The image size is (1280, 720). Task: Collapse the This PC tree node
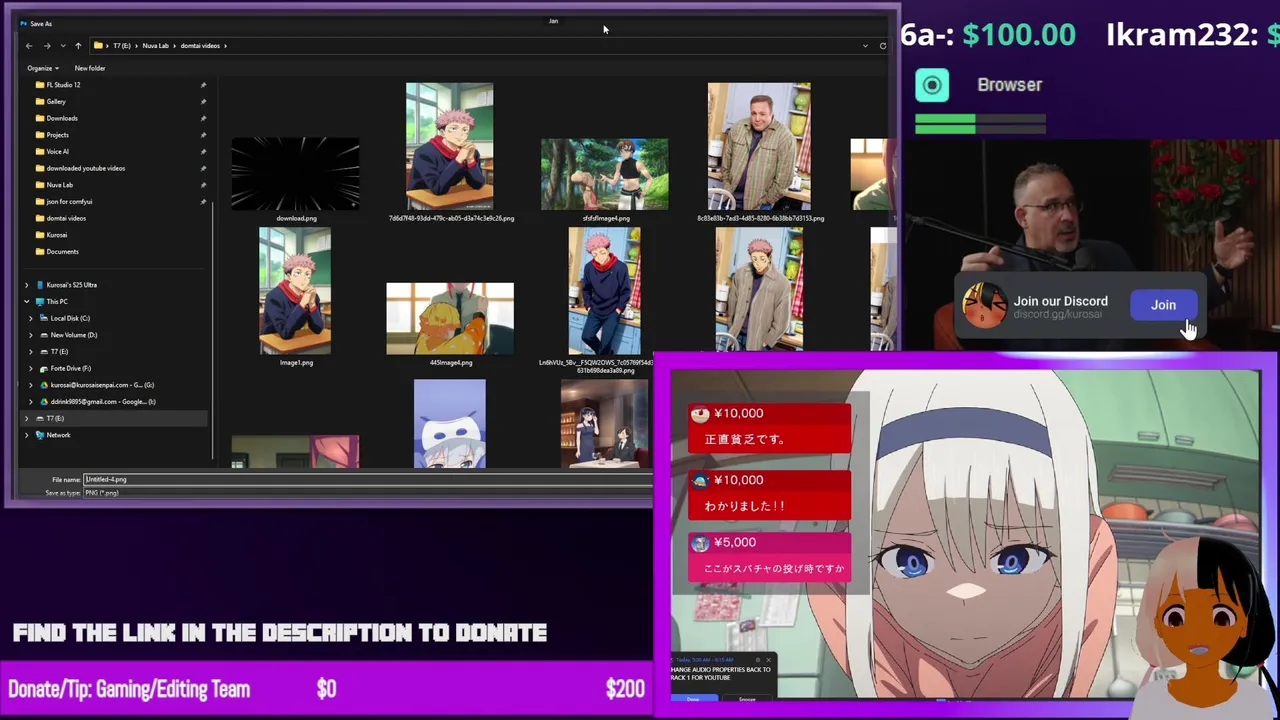(x=27, y=301)
